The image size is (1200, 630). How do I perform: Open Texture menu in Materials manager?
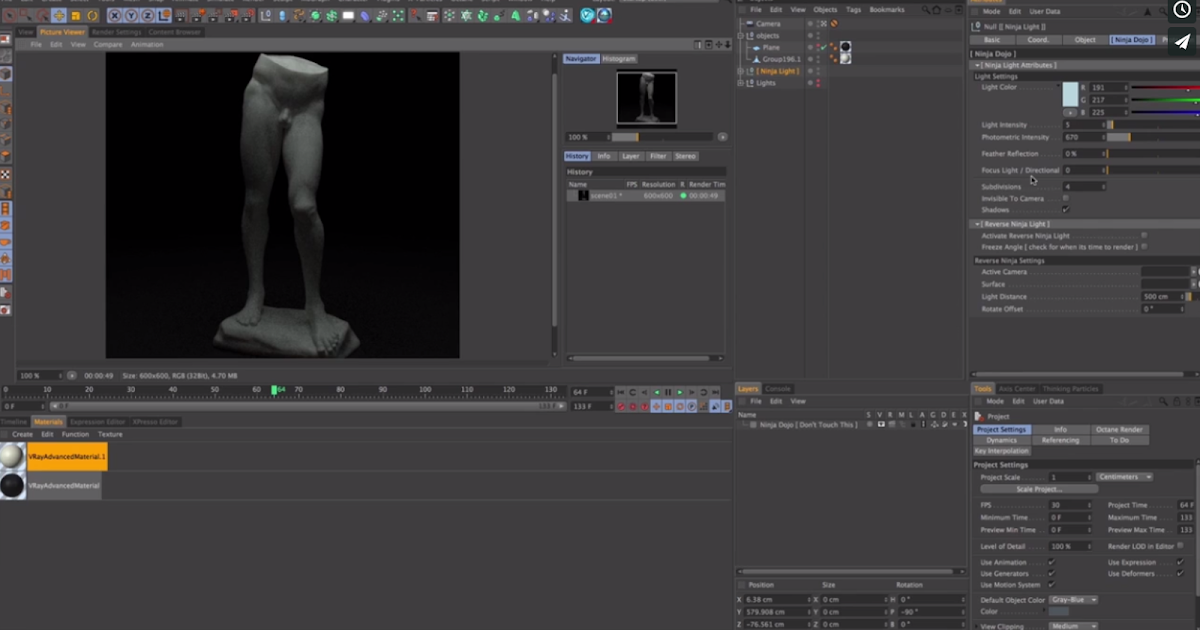[110, 434]
